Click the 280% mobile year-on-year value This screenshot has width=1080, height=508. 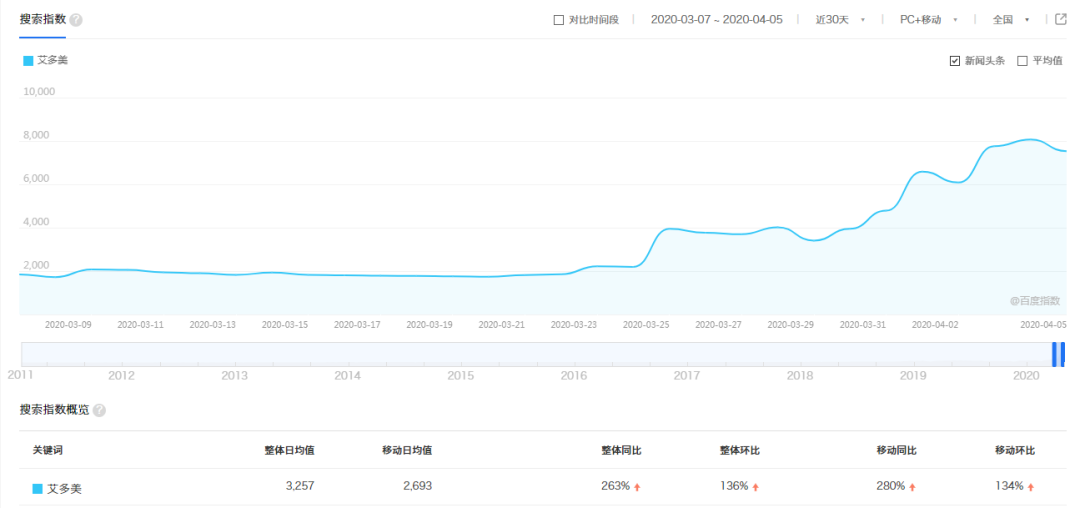(x=891, y=486)
